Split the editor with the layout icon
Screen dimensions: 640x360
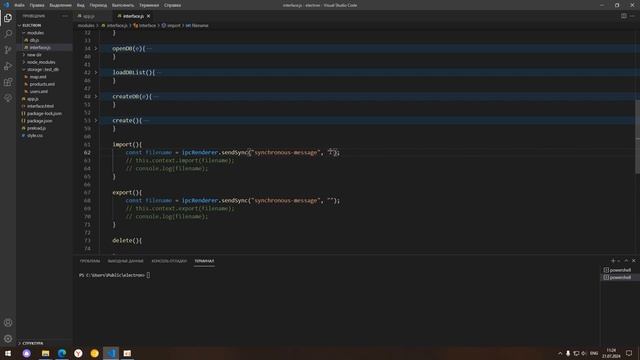coord(624,16)
